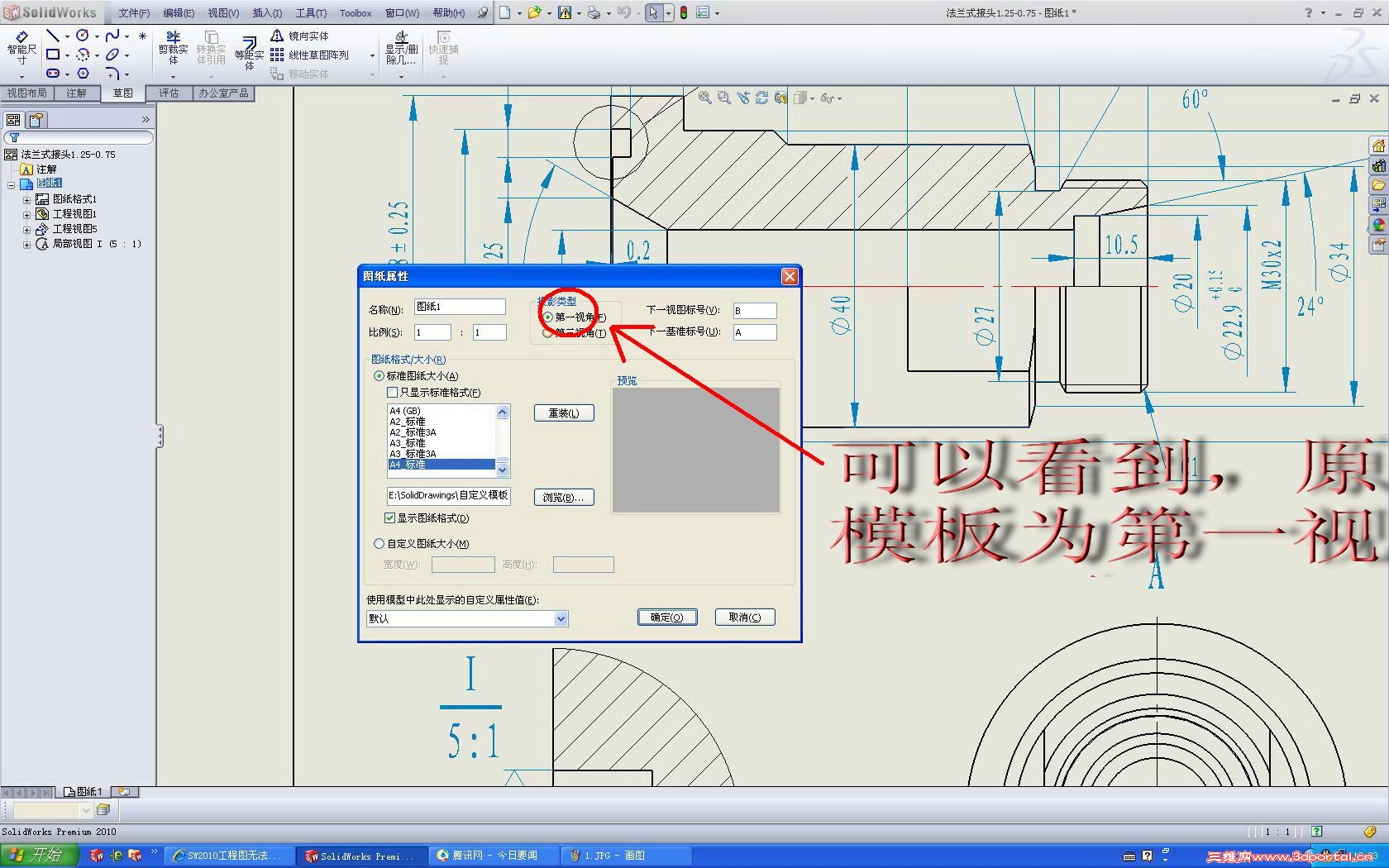The width and height of the screenshot is (1389, 868).
Task: Click the 重装(L) Reload button
Action: coord(564,413)
